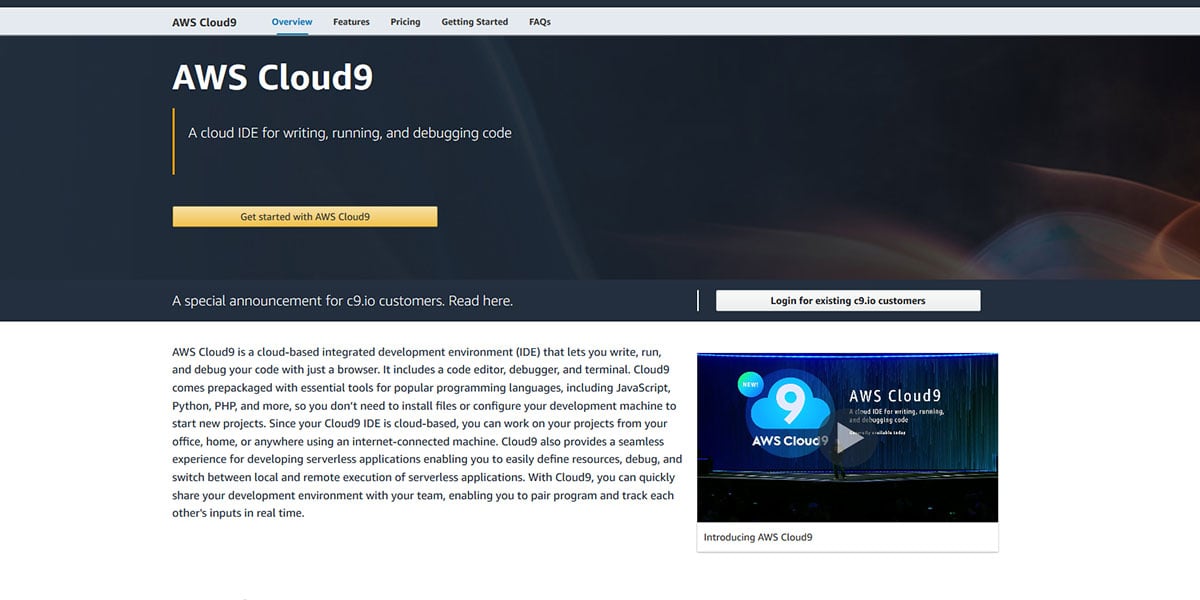Click the AWS Cloud9 title inside video

click(895, 396)
